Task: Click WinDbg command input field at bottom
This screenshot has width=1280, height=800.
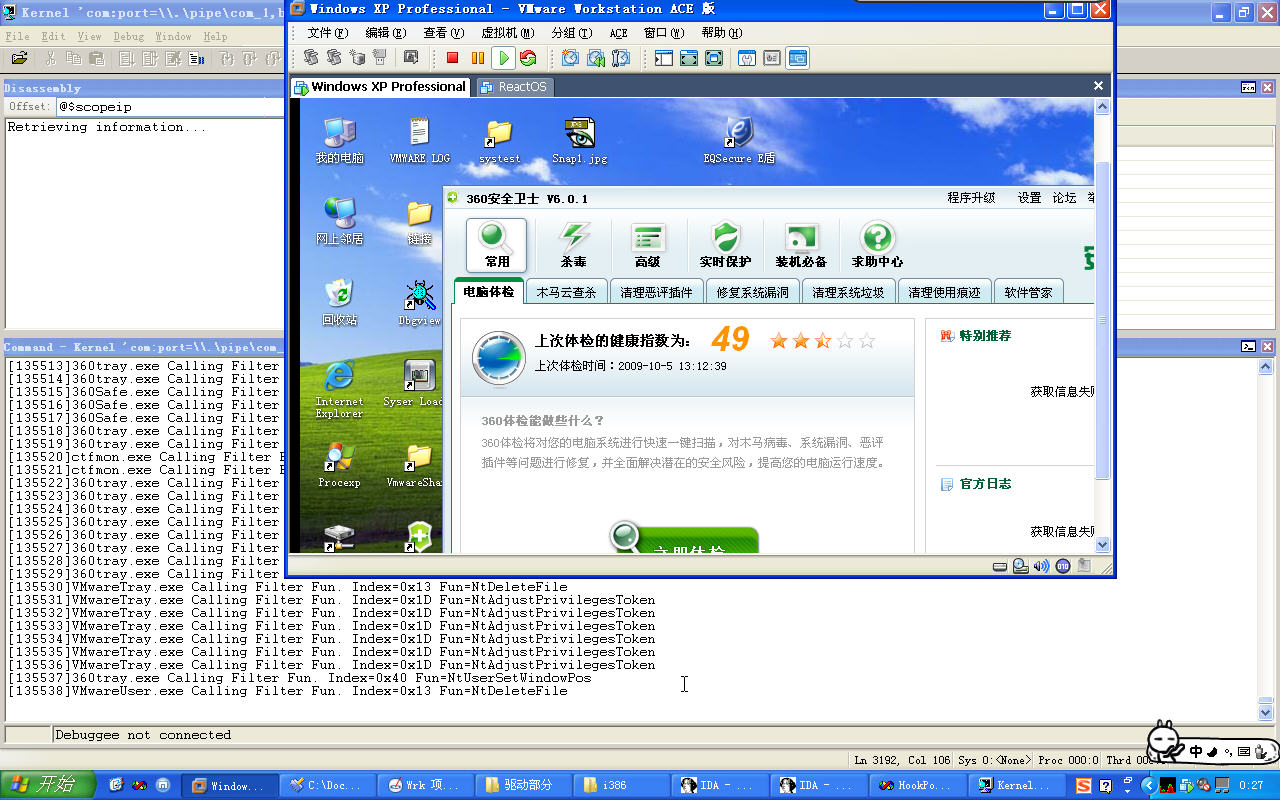Action: (654, 734)
